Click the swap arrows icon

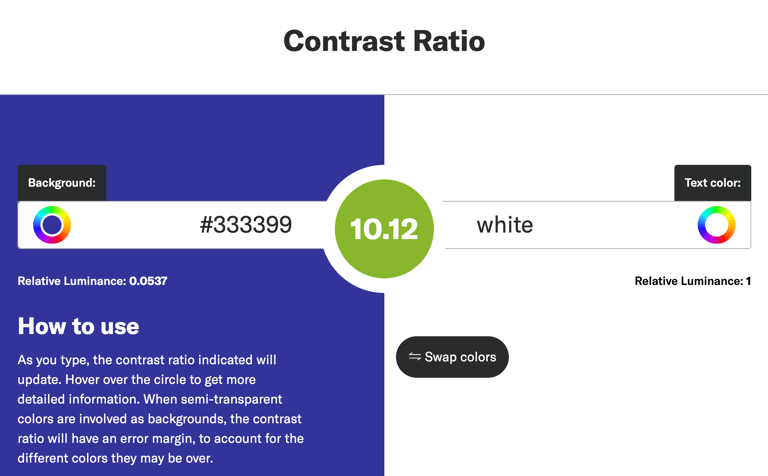click(415, 357)
